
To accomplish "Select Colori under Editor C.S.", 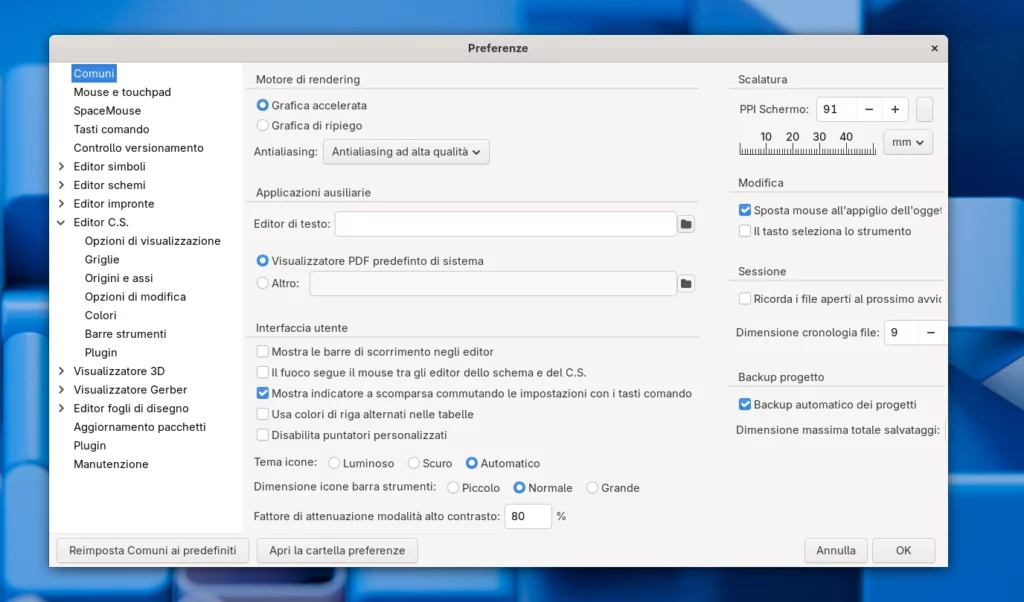I will click(x=100, y=315).
